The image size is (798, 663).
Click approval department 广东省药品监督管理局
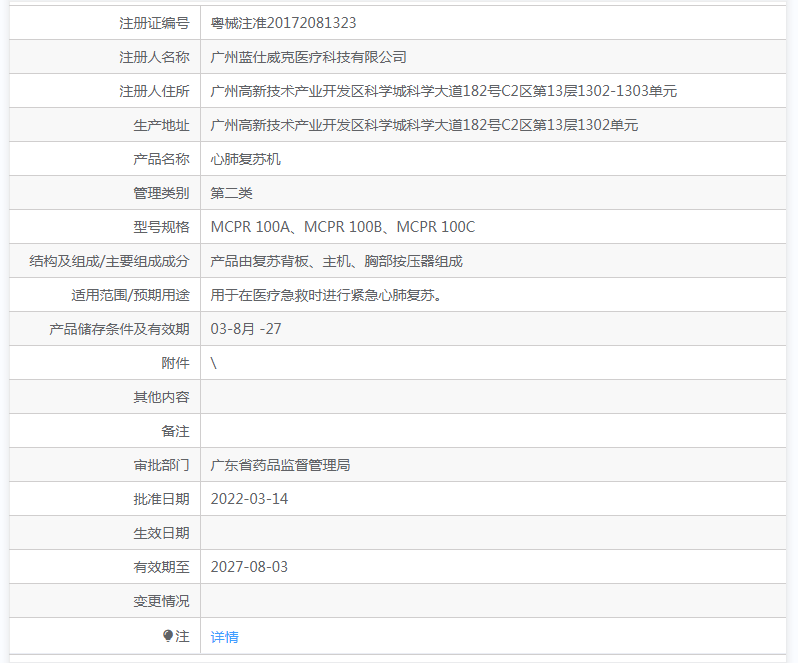pos(281,465)
